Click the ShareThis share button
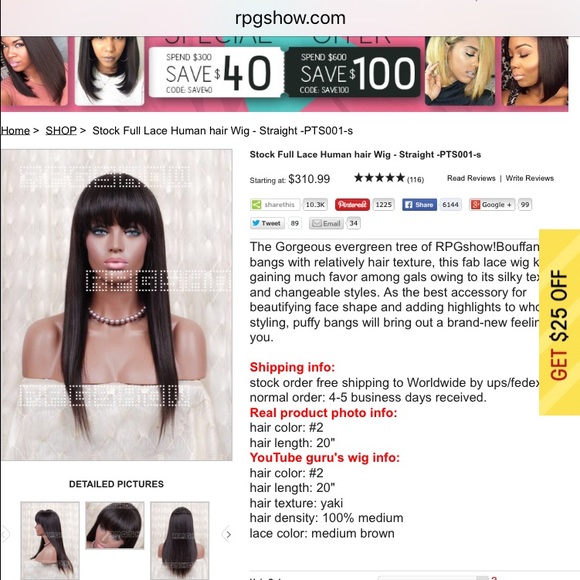 point(274,205)
